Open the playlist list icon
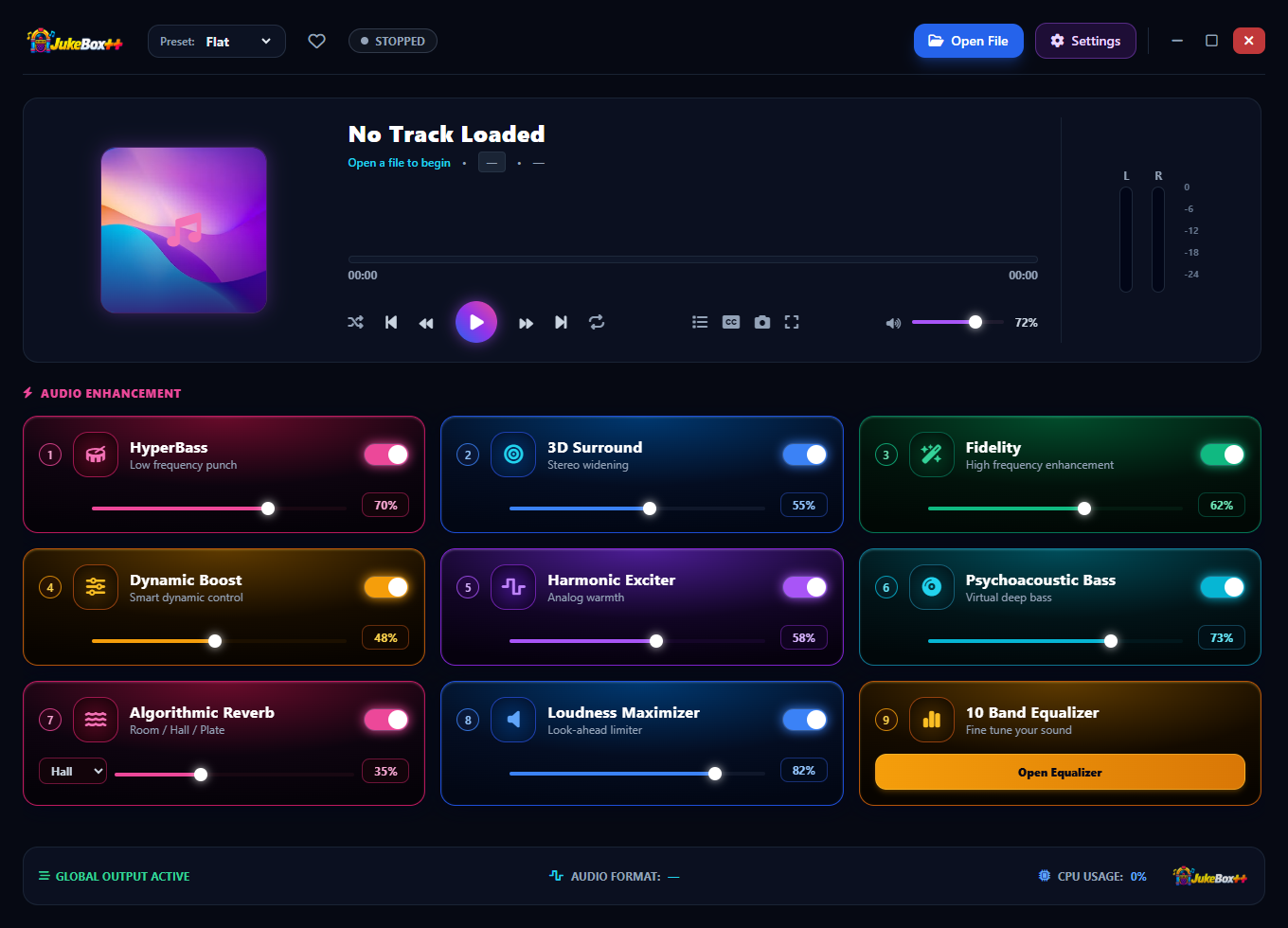The width and height of the screenshot is (1288, 928). point(700,322)
